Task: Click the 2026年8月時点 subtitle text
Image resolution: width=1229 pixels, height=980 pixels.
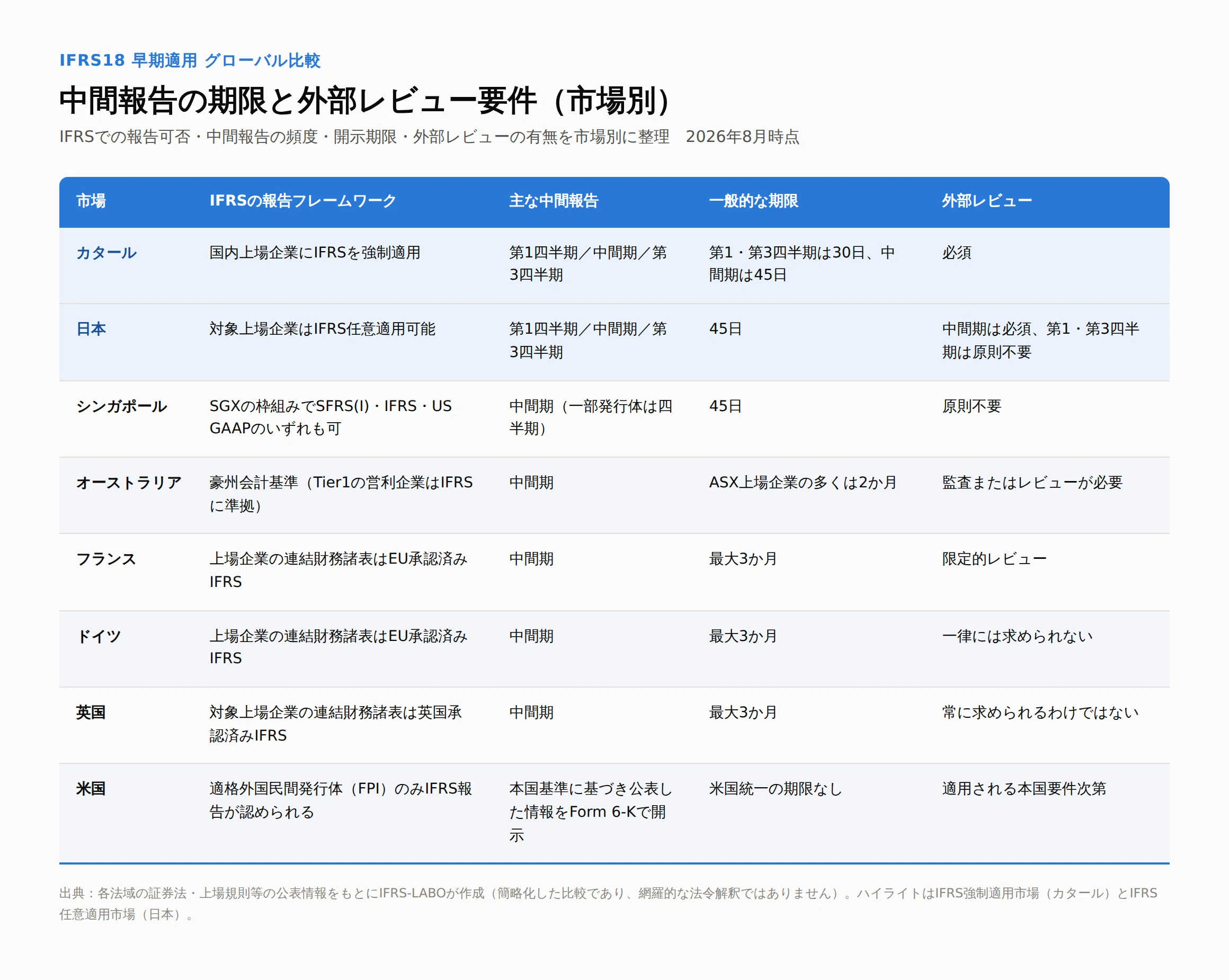Action: click(x=742, y=137)
